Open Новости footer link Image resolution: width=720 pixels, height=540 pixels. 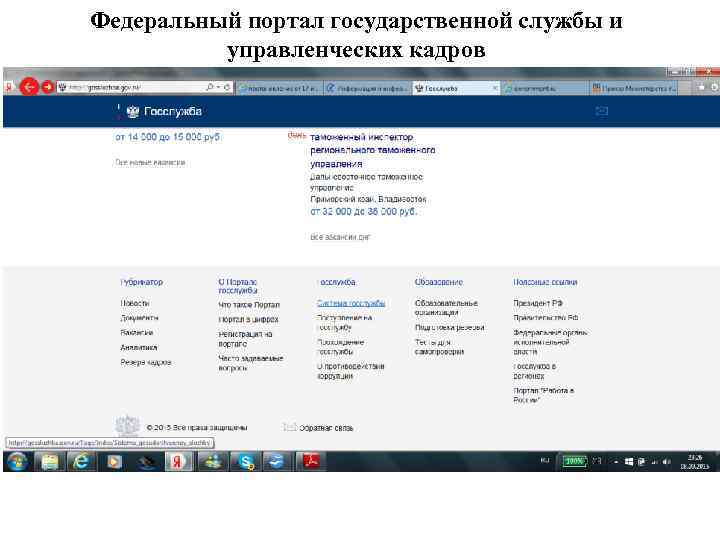click(135, 303)
